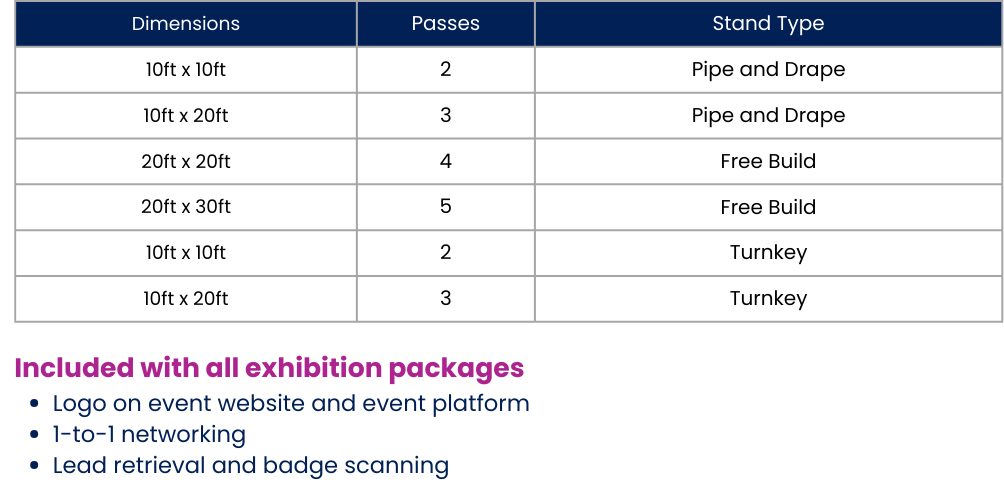Screen dimensions: 1004x491
Task: Click the first 10ft x 20ft dimensions cell
Action: 186,115
